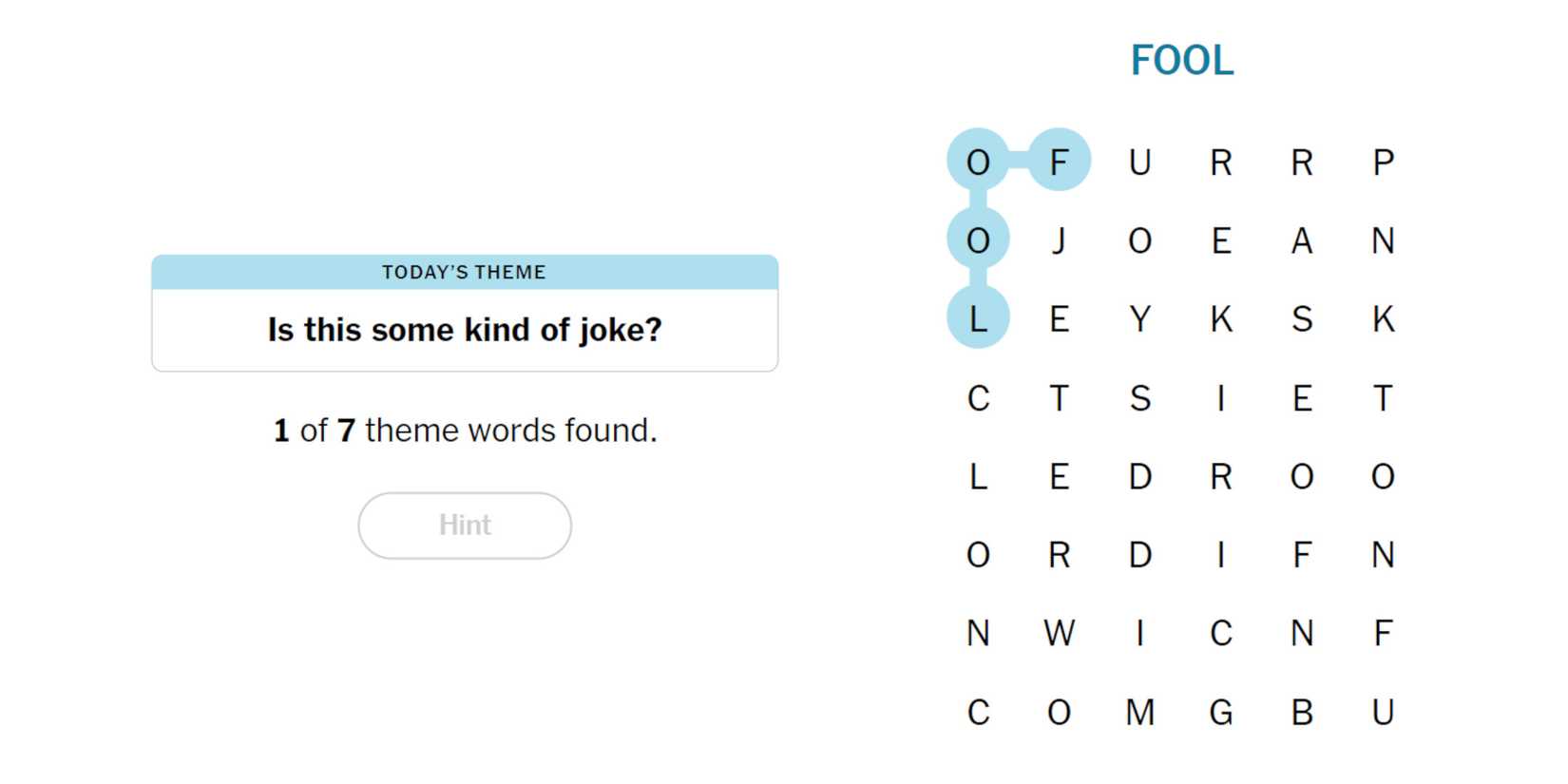
Task: Click the Today's Theme header bar
Action: click(x=465, y=273)
